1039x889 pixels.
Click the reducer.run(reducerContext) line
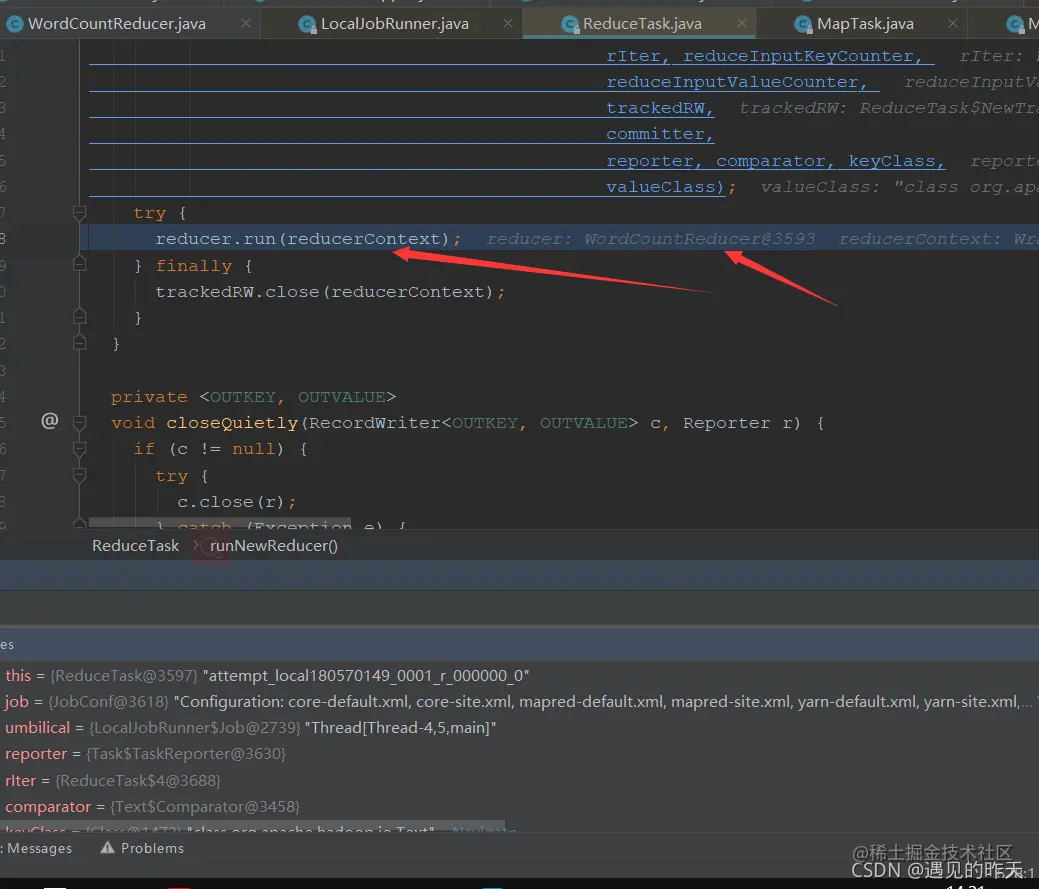coord(308,239)
